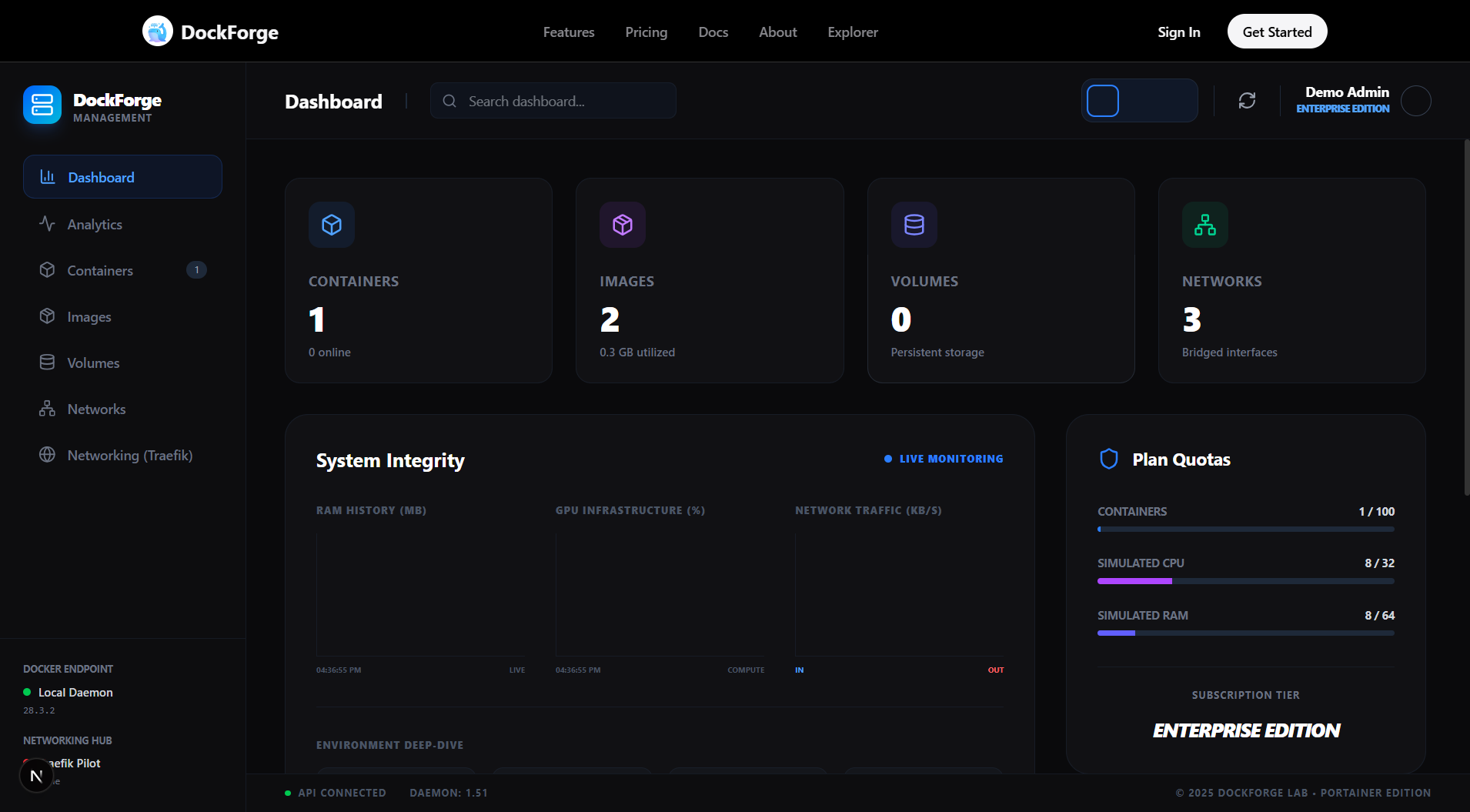Open the Dashboard section in the sidebar
This screenshot has height=812, width=1470.
99,177
